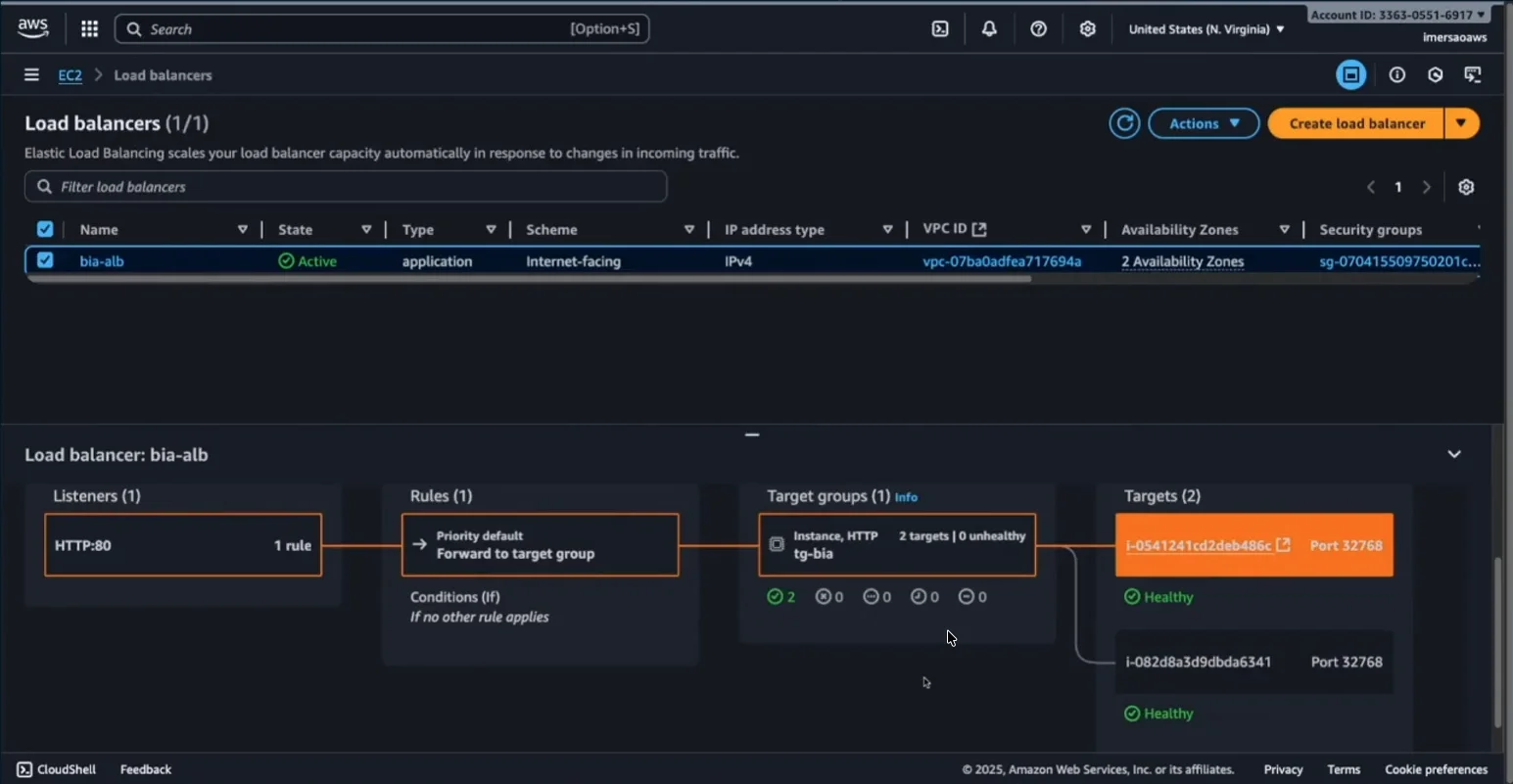1513x784 pixels.
Task: Open the Terms footer link
Action: (x=1344, y=769)
